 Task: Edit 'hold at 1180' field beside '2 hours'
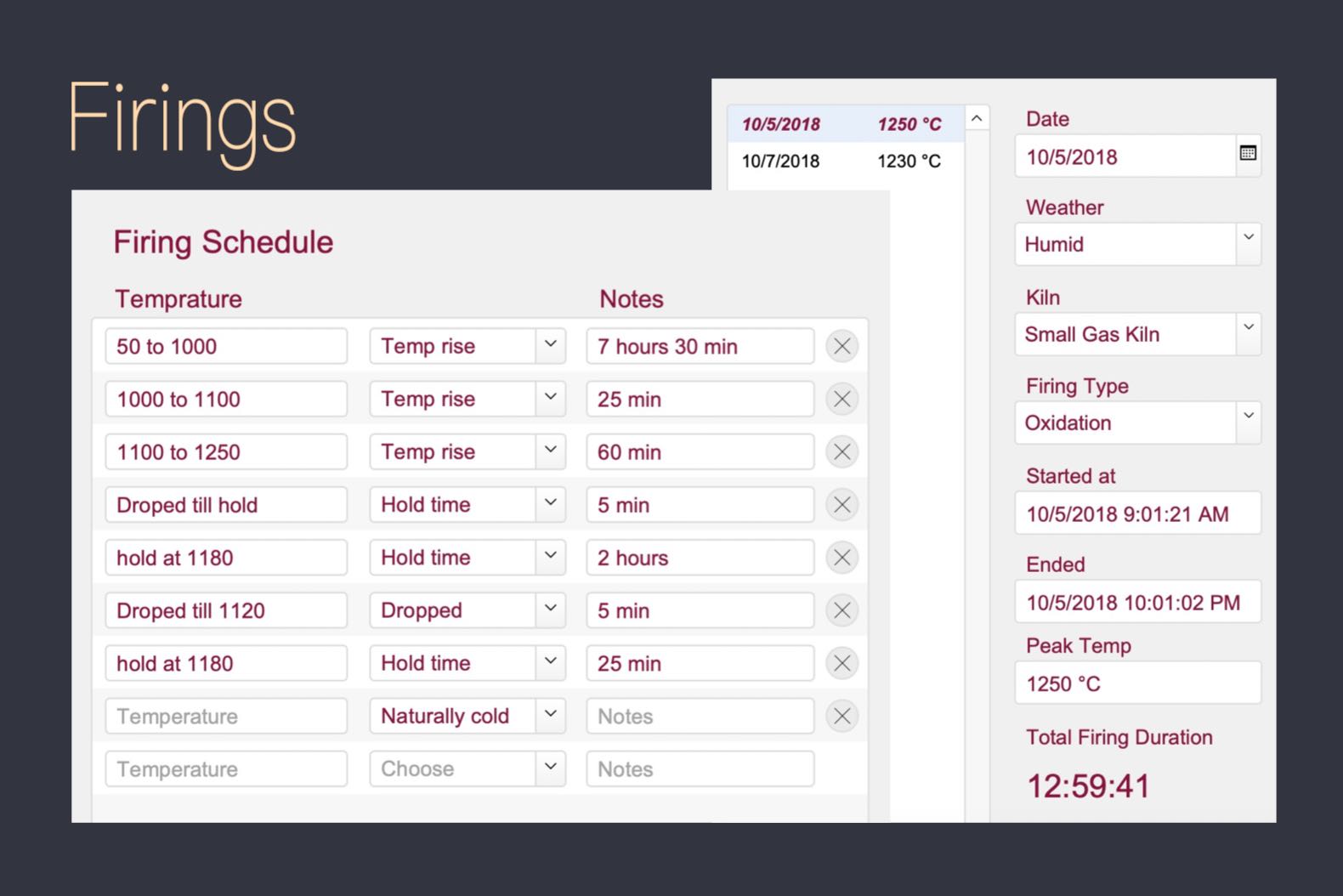tap(226, 557)
